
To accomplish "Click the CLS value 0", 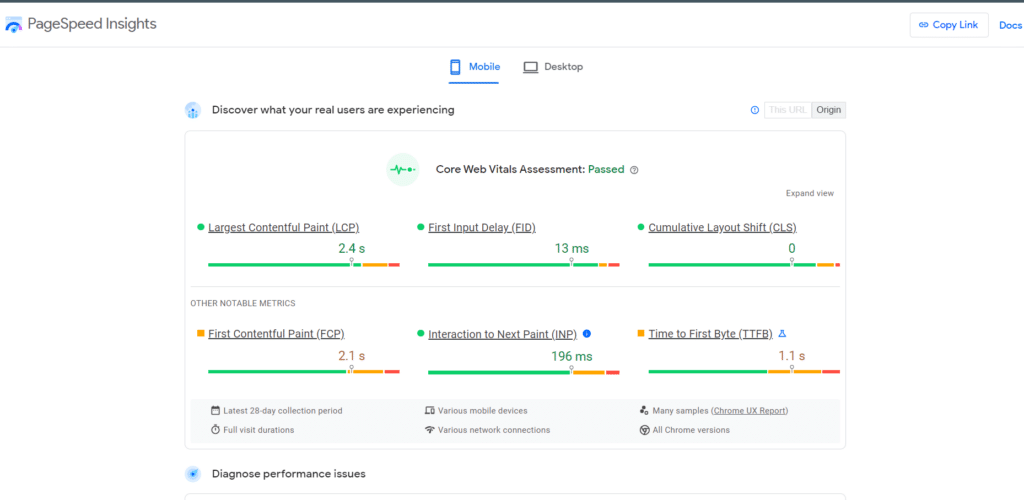I will coord(792,248).
